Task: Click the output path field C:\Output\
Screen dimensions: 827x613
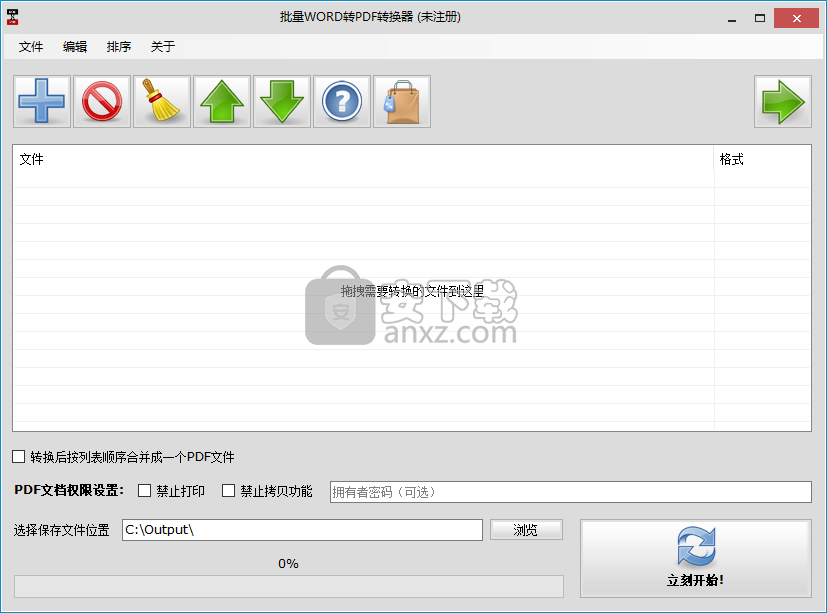Action: [302, 530]
